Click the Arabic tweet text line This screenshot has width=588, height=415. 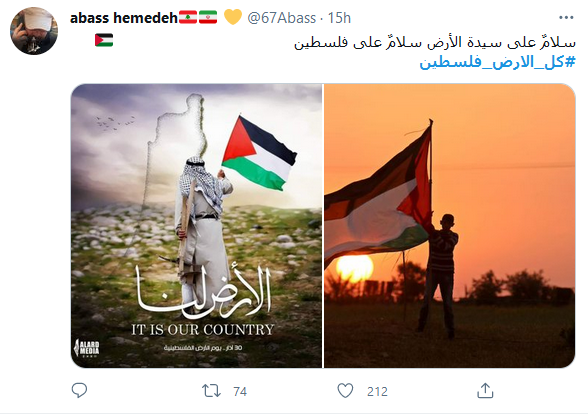click(x=435, y=42)
